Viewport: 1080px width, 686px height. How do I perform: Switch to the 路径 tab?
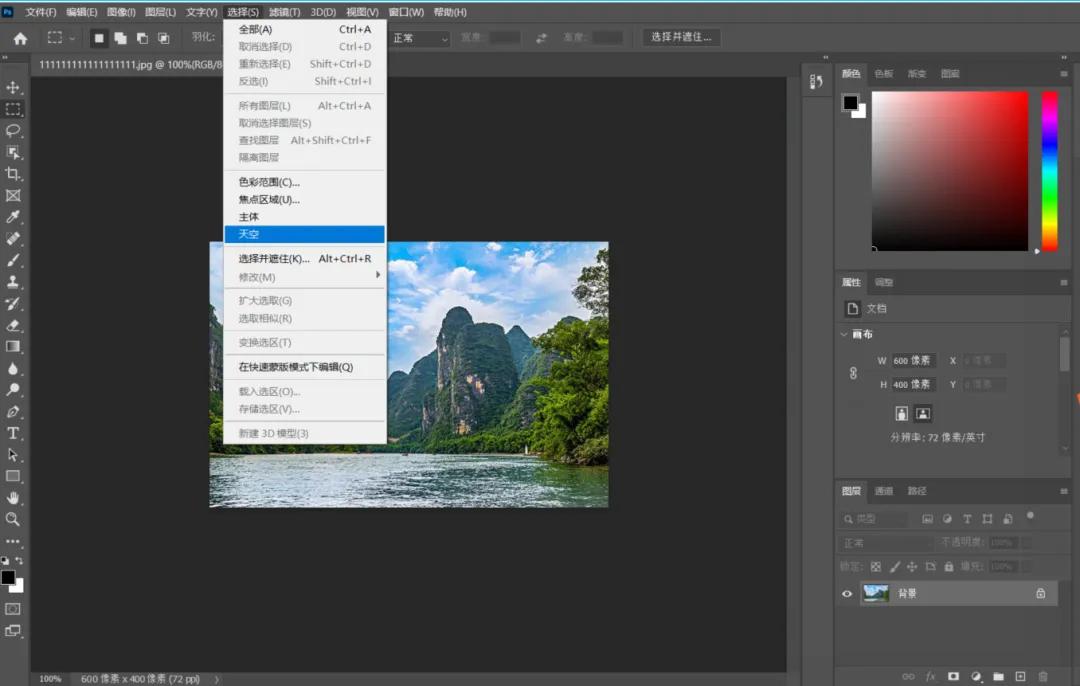tap(917, 491)
